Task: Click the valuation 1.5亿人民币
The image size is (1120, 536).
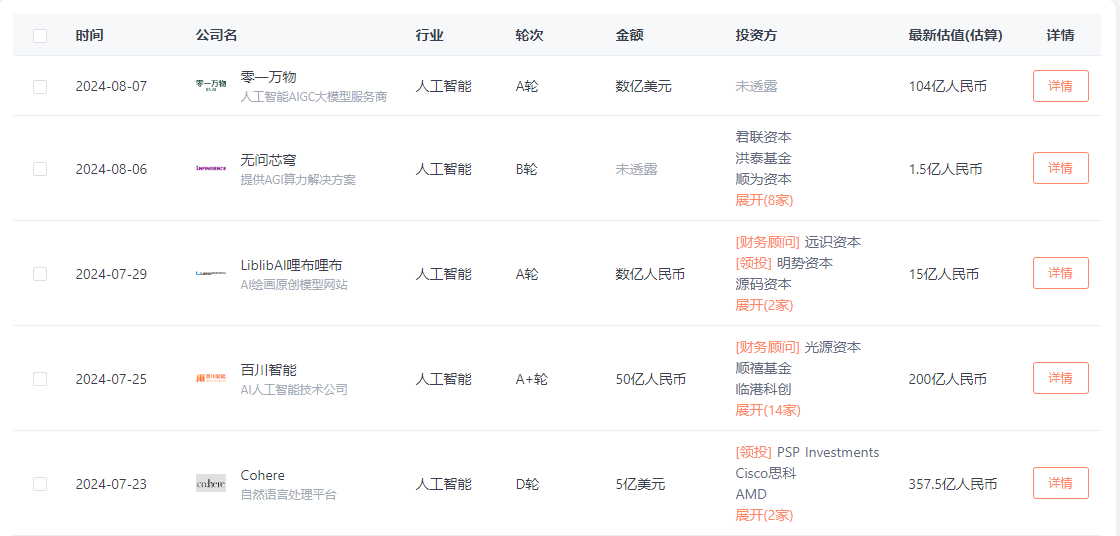Action: tap(945, 169)
